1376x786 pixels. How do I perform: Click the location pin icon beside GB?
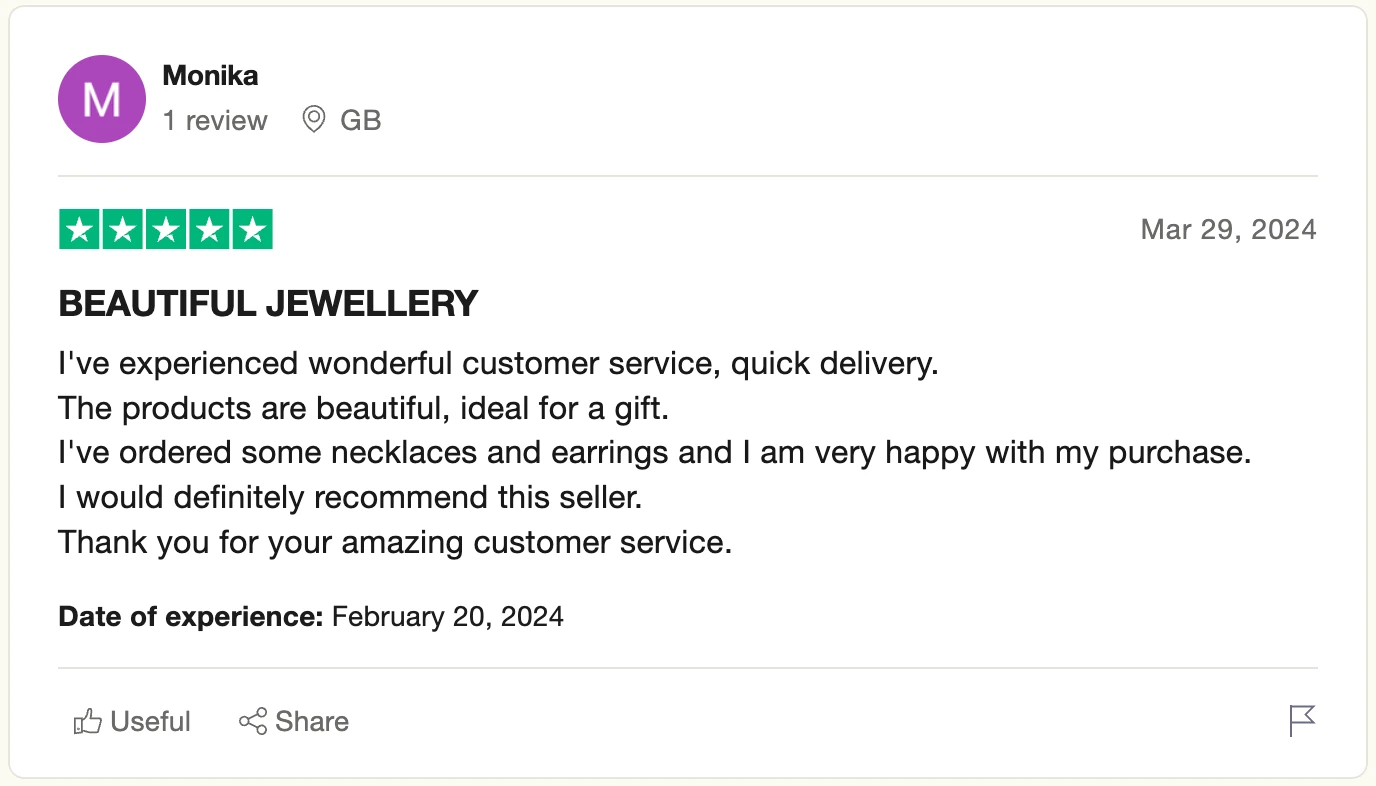(314, 121)
